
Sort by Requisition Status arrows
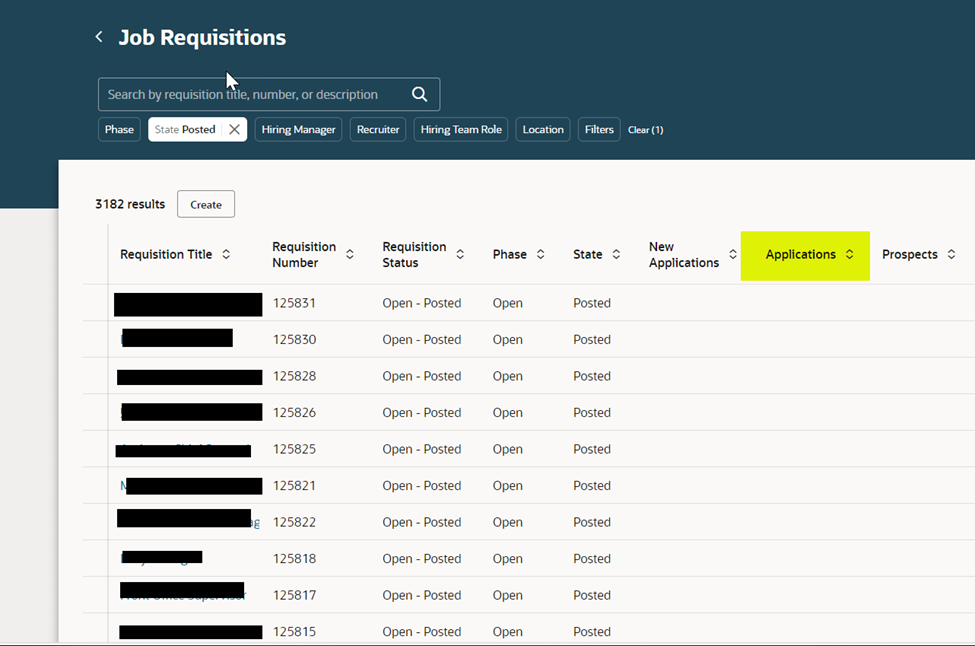[x=460, y=254]
